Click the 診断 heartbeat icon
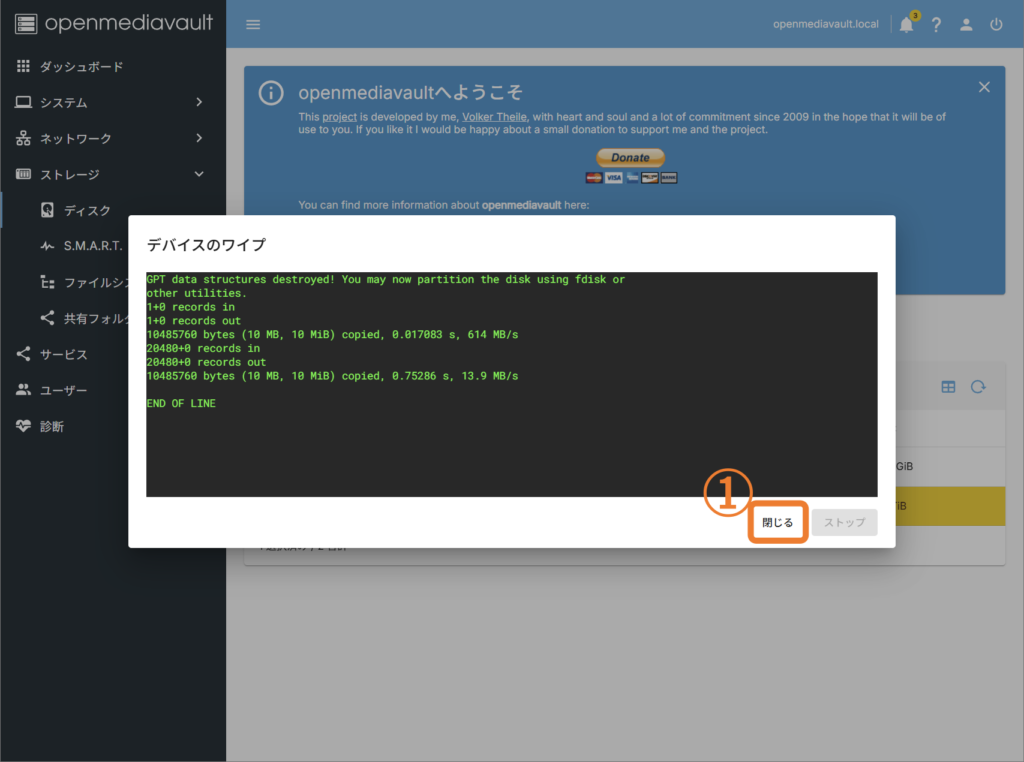Image resolution: width=1024 pixels, height=762 pixels. tap(24, 426)
